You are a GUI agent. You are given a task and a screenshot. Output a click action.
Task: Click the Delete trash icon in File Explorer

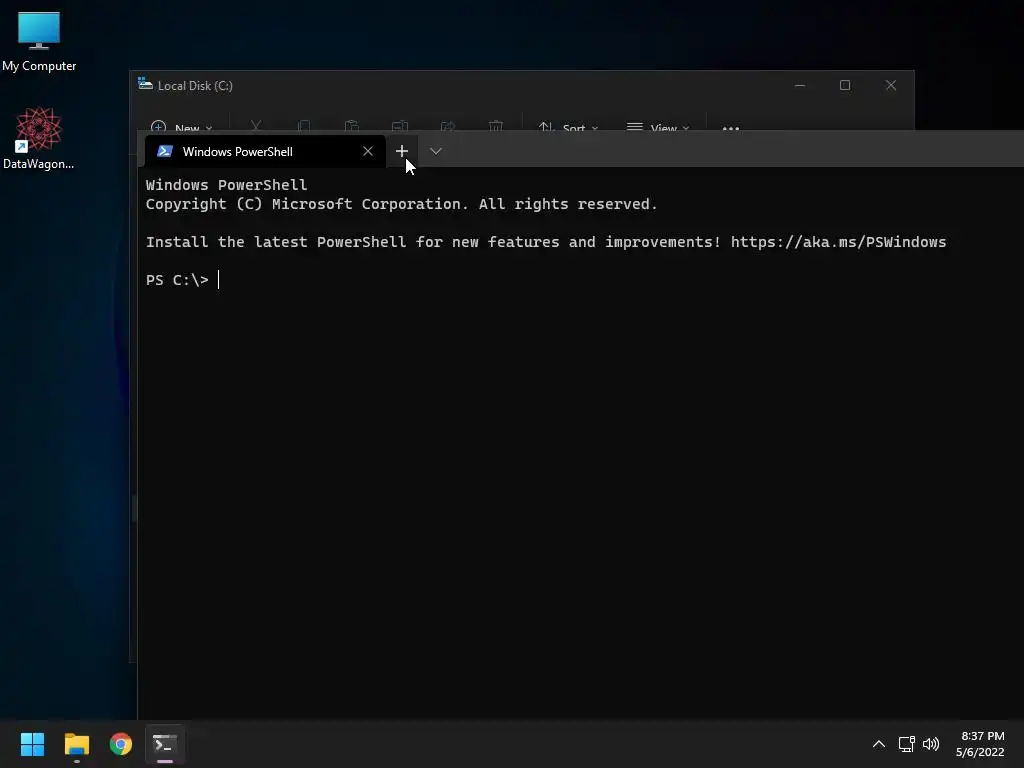tap(496, 125)
